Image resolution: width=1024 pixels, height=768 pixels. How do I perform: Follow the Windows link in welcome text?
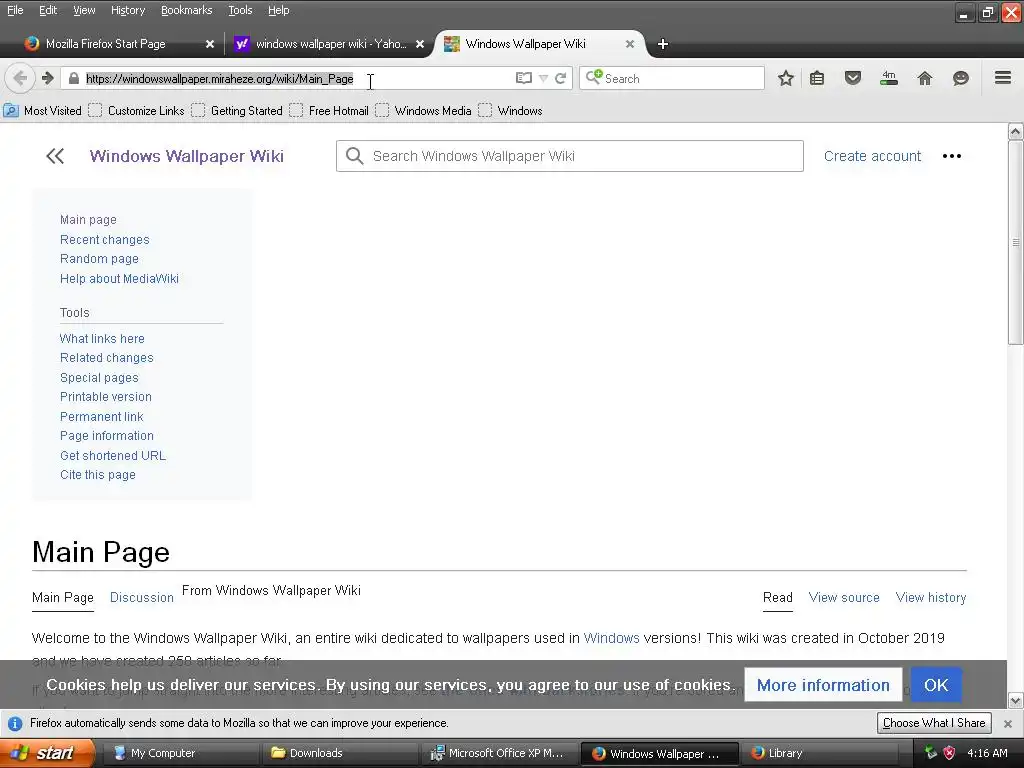(x=611, y=638)
